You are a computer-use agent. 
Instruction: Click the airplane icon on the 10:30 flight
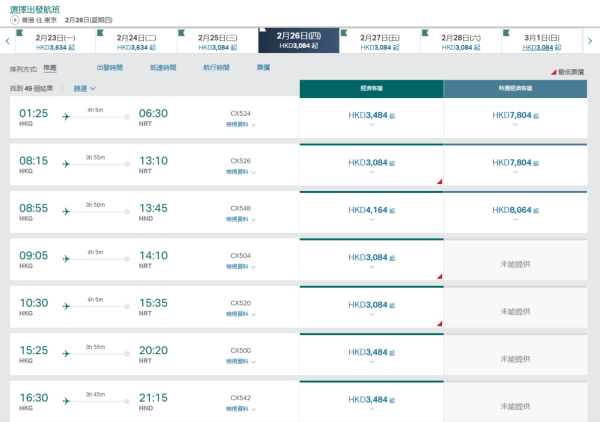[66, 306]
